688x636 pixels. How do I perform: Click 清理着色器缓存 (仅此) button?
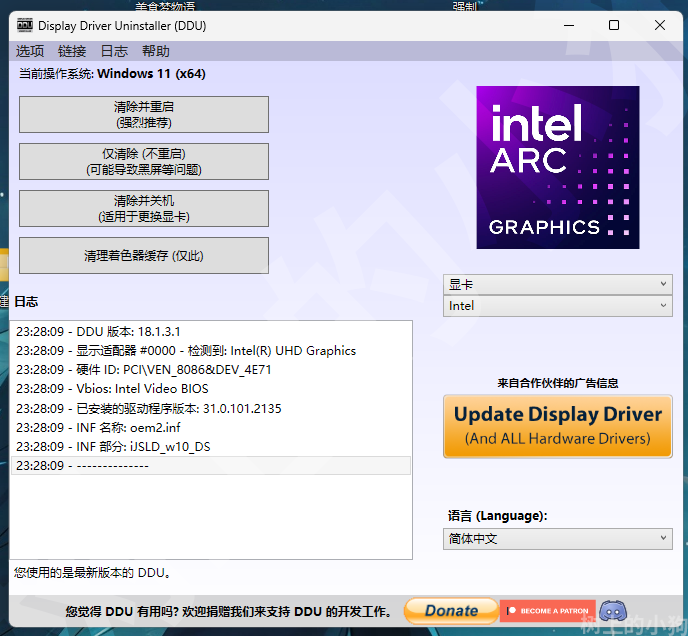click(144, 255)
